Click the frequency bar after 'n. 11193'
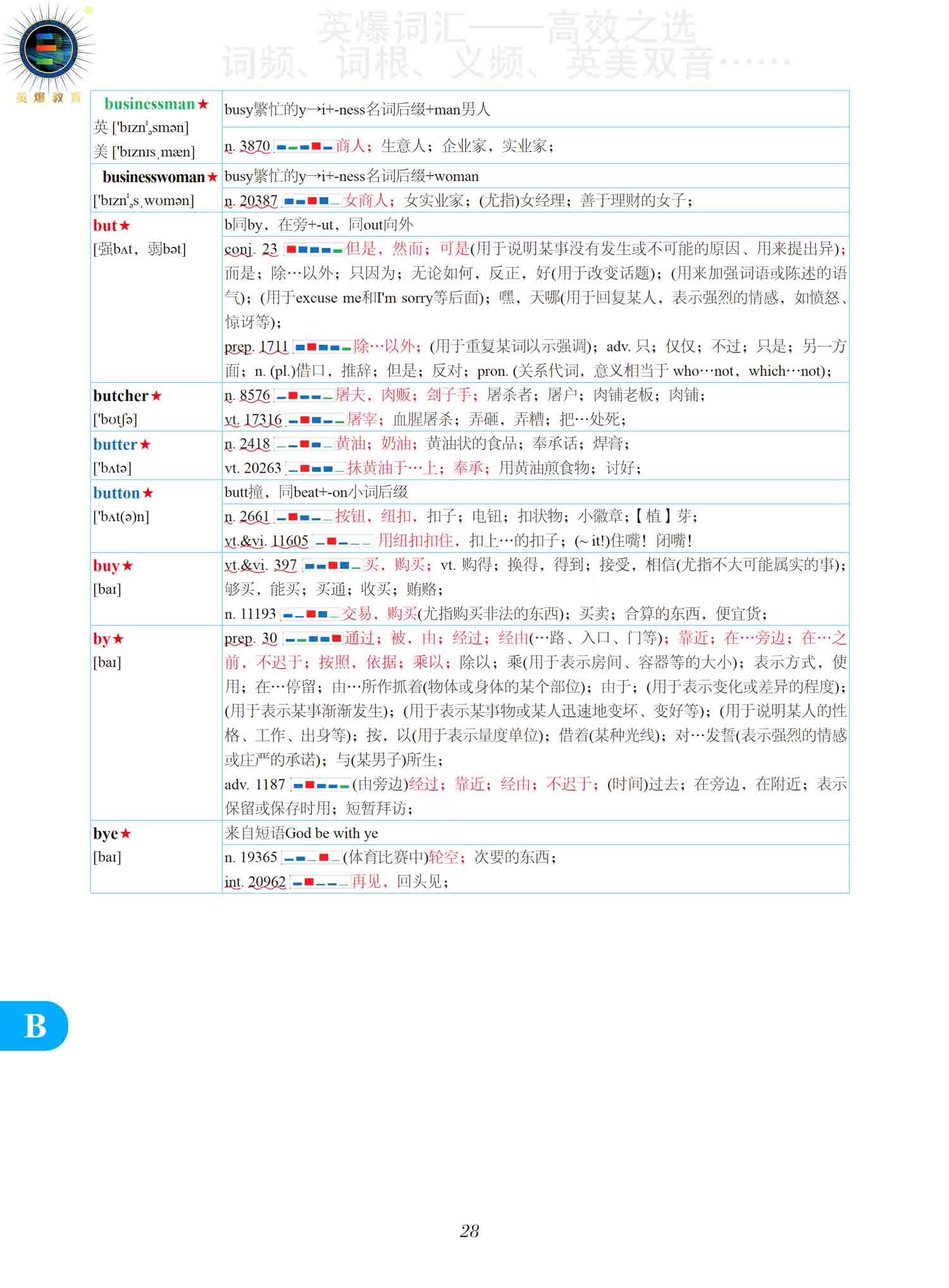949x1288 pixels. pyautogui.click(x=311, y=614)
